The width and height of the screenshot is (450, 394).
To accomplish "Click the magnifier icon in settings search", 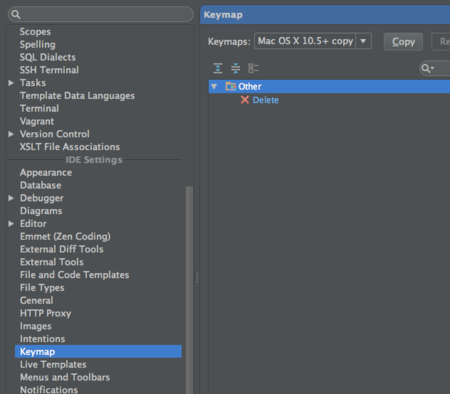I will (16, 14).
